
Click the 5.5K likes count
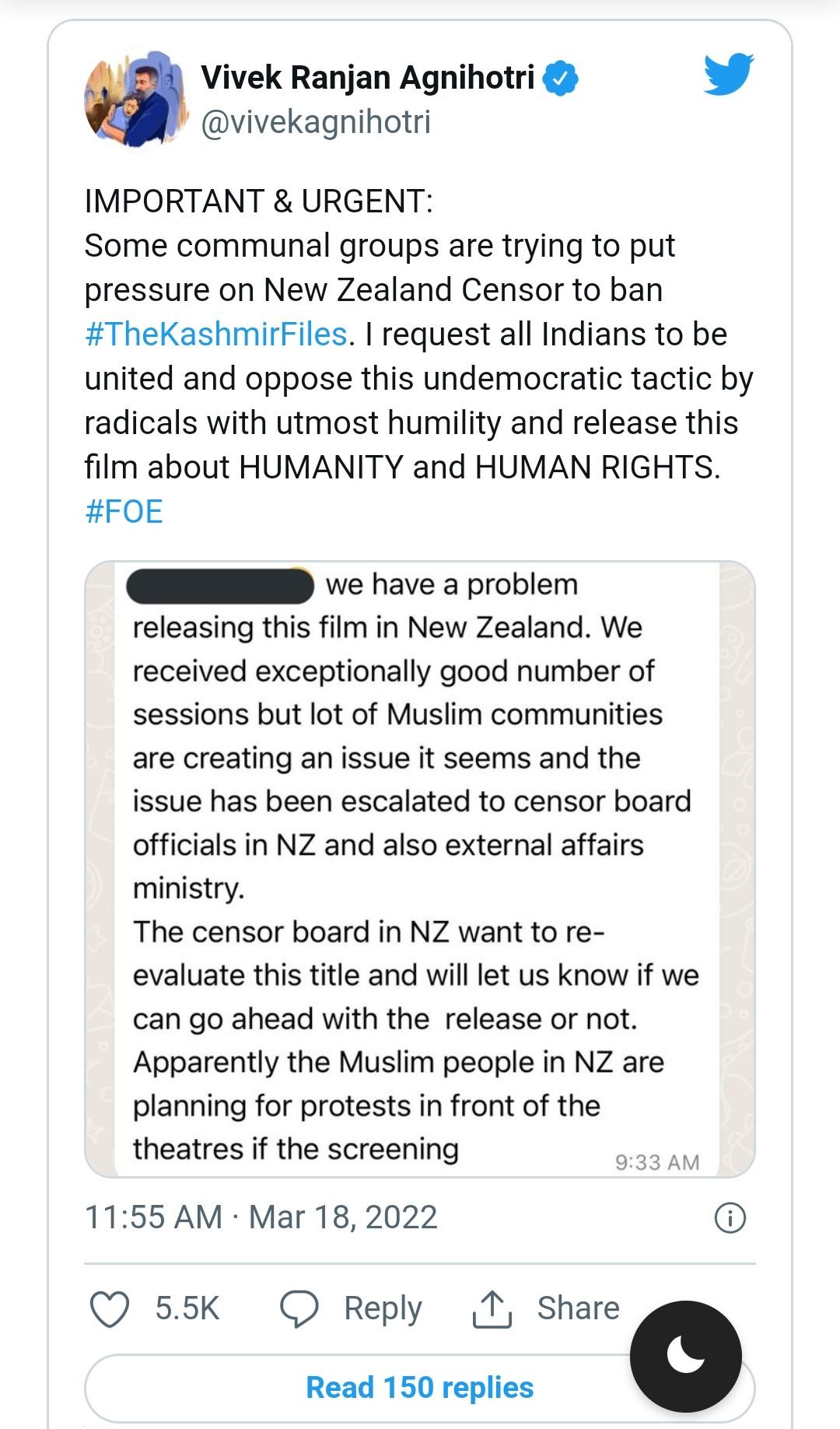tap(187, 1308)
